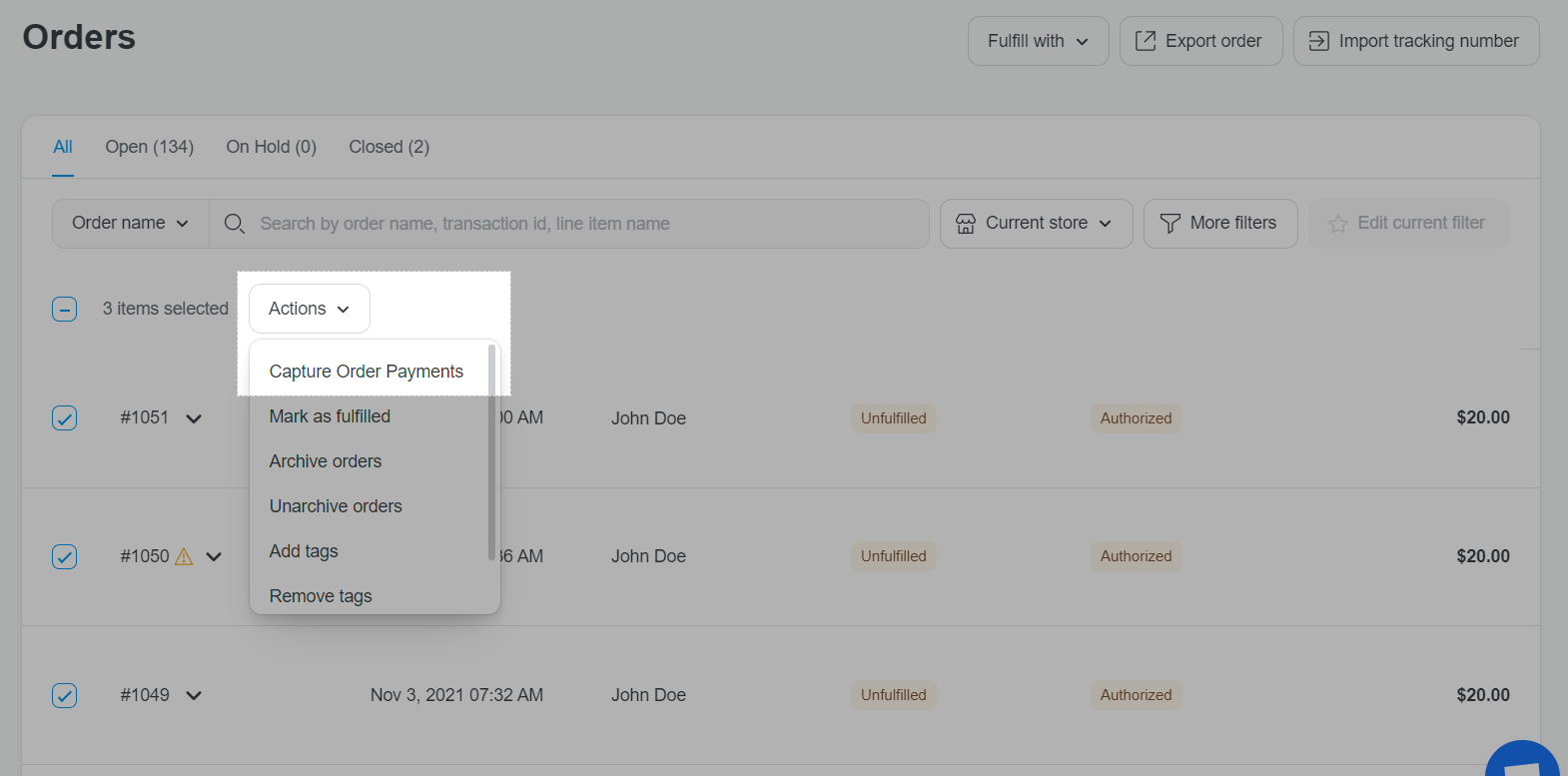Click the store icon in Current store

click(x=965, y=224)
